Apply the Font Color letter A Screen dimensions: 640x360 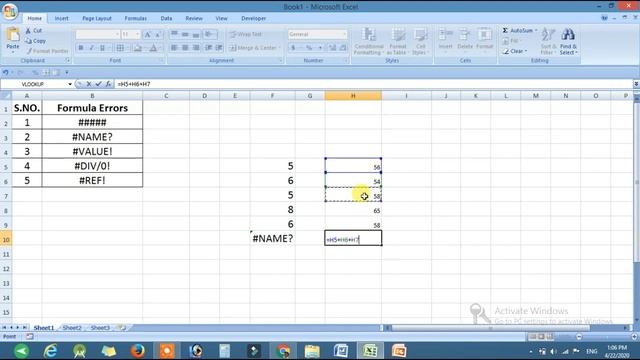point(153,48)
